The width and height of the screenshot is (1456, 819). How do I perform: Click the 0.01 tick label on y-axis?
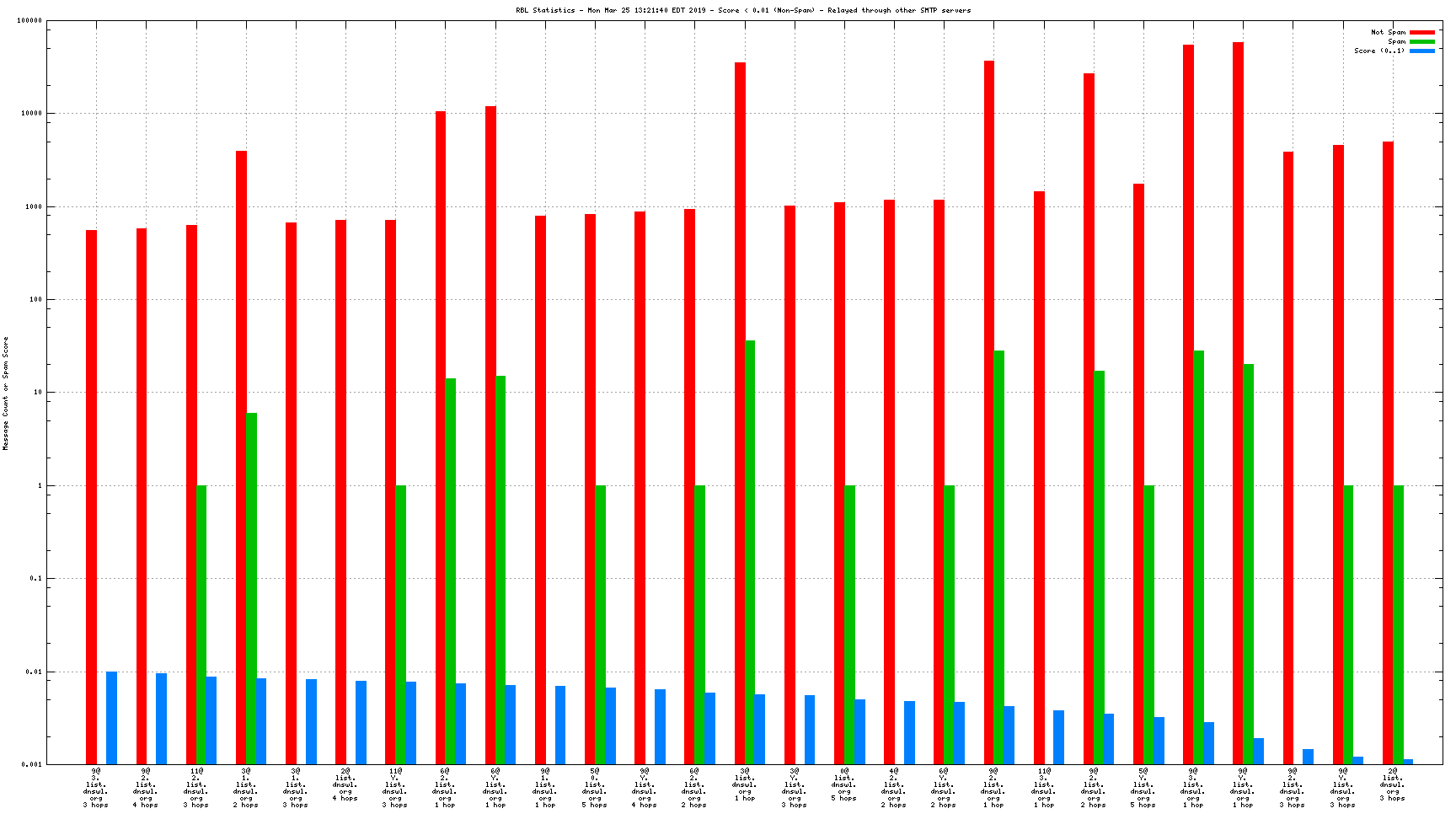tap(33, 672)
